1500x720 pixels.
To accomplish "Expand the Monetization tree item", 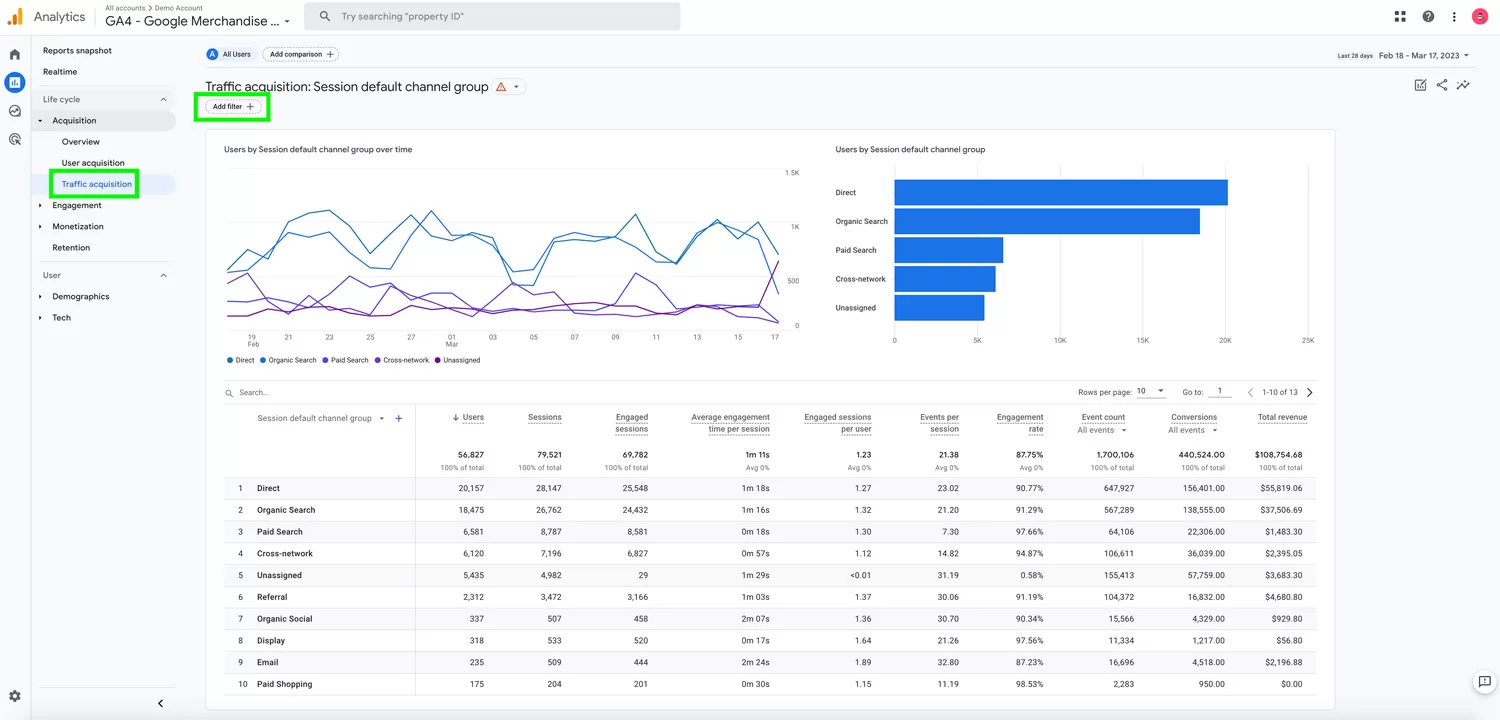I will coord(41,226).
